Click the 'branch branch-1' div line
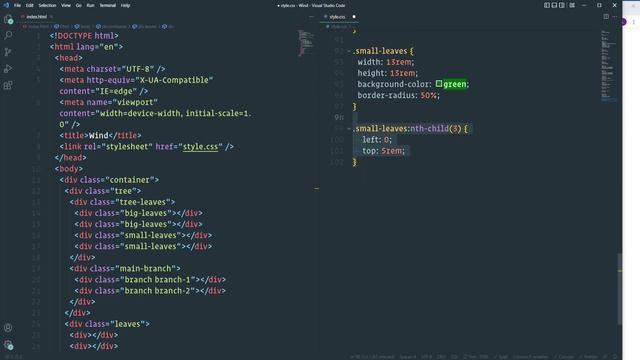The height and width of the screenshot is (360, 640). (150, 280)
